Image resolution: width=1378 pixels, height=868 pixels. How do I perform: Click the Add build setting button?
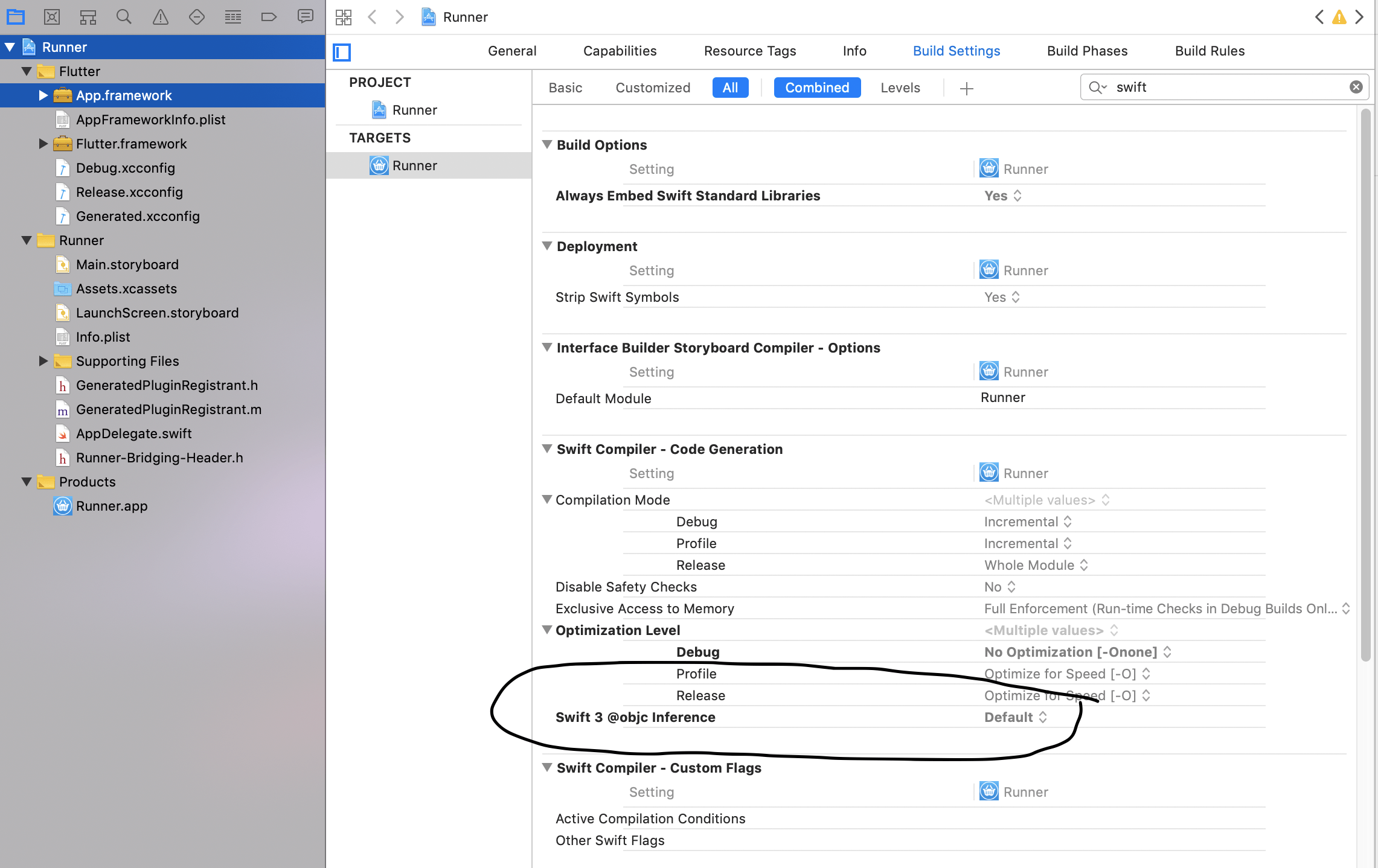966,88
